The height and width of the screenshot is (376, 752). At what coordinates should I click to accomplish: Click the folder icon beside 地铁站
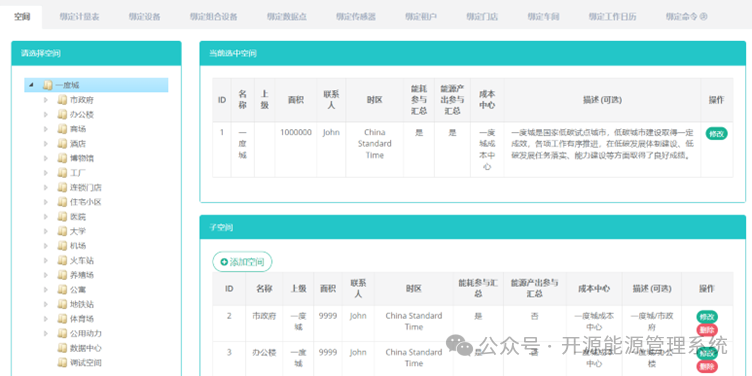pyautogui.click(x=62, y=304)
